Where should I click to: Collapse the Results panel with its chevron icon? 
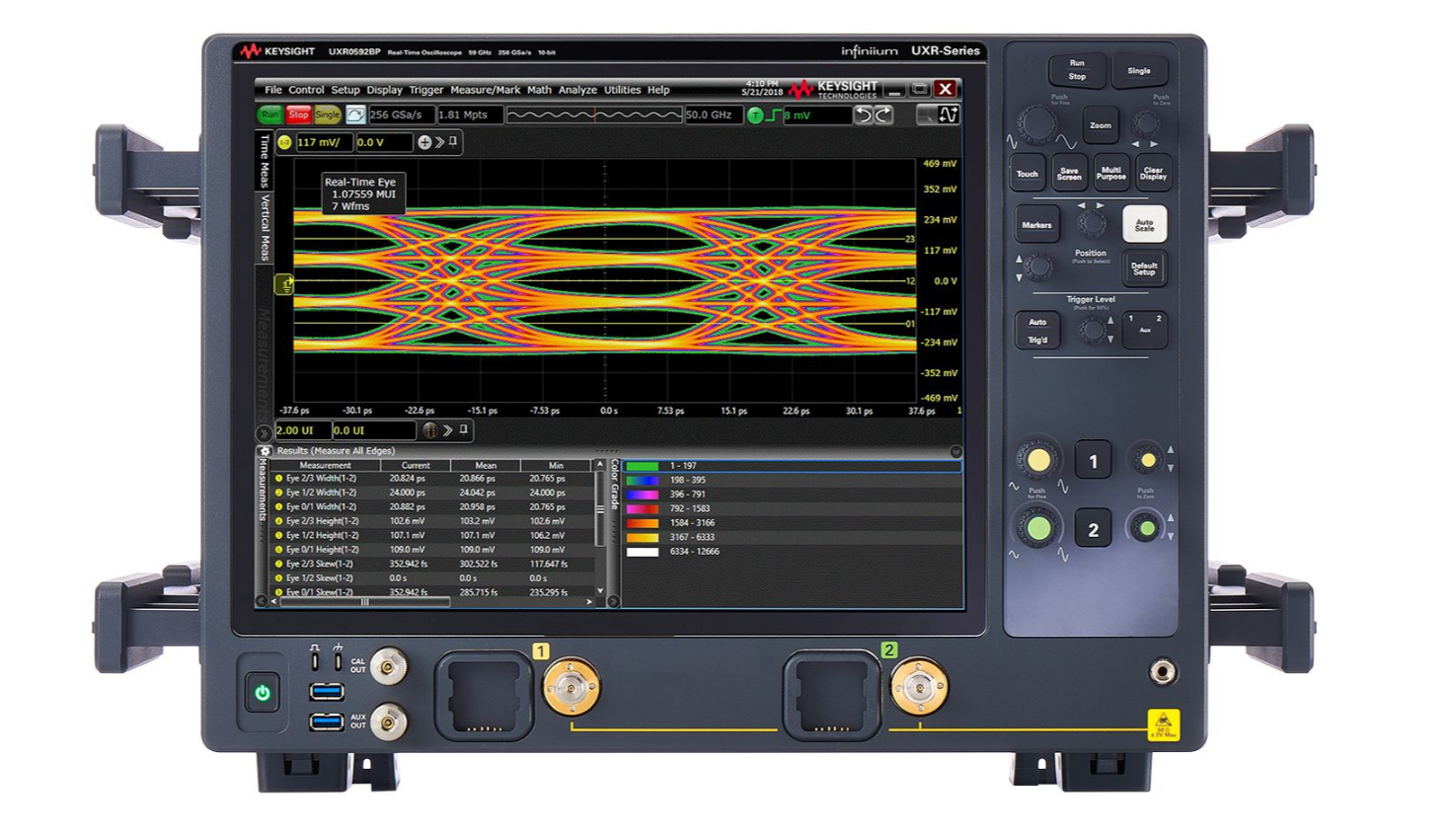[x=954, y=451]
